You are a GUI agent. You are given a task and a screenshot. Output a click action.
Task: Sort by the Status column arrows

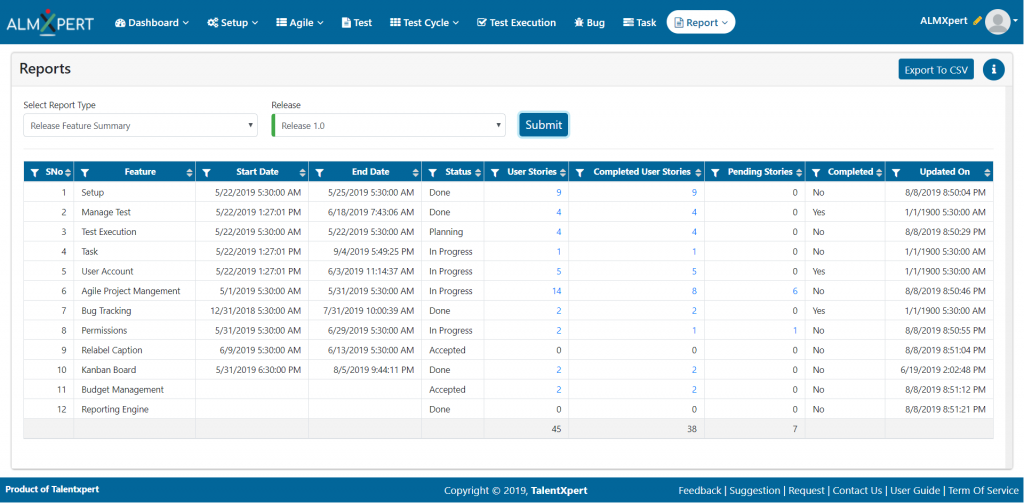[478, 172]
